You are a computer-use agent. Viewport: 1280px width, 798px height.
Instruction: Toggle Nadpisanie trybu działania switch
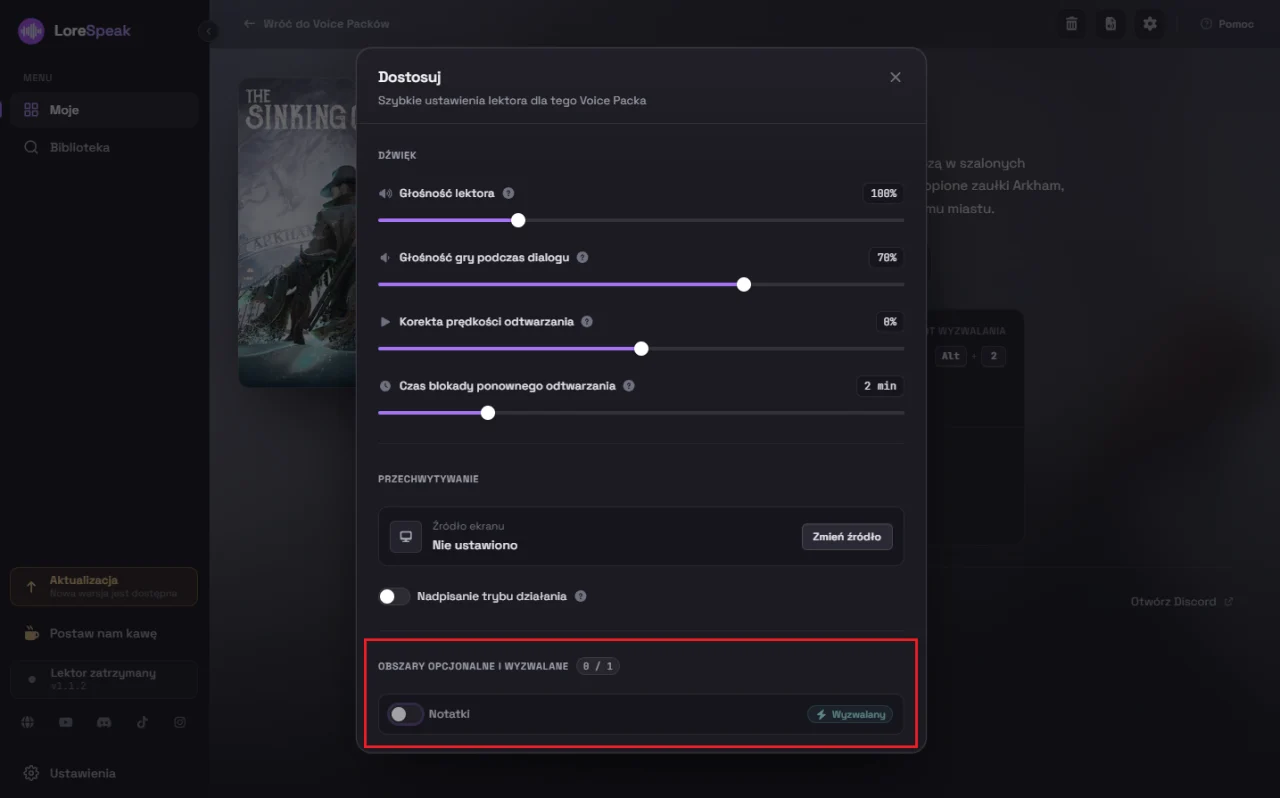(x=394, y=596)
